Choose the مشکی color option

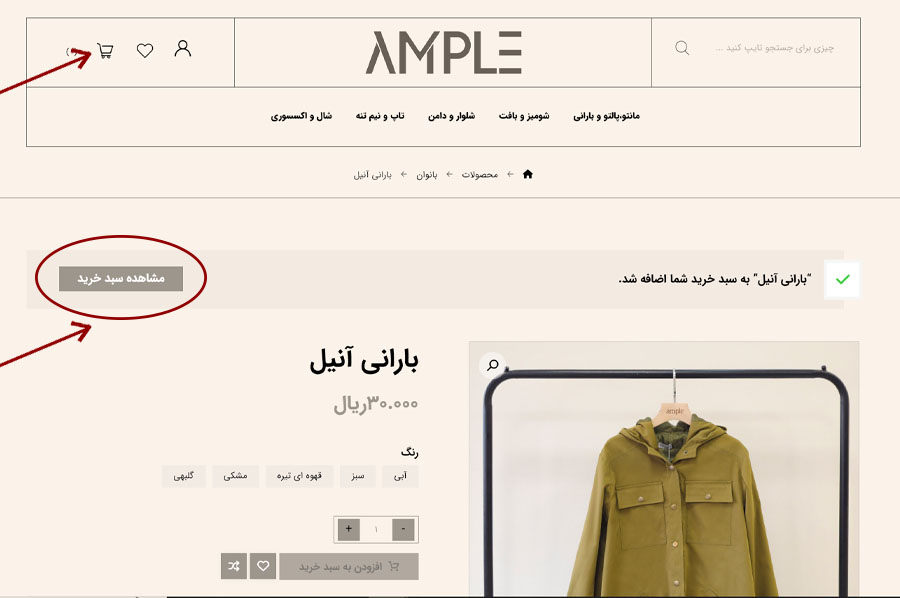point(235,476)
